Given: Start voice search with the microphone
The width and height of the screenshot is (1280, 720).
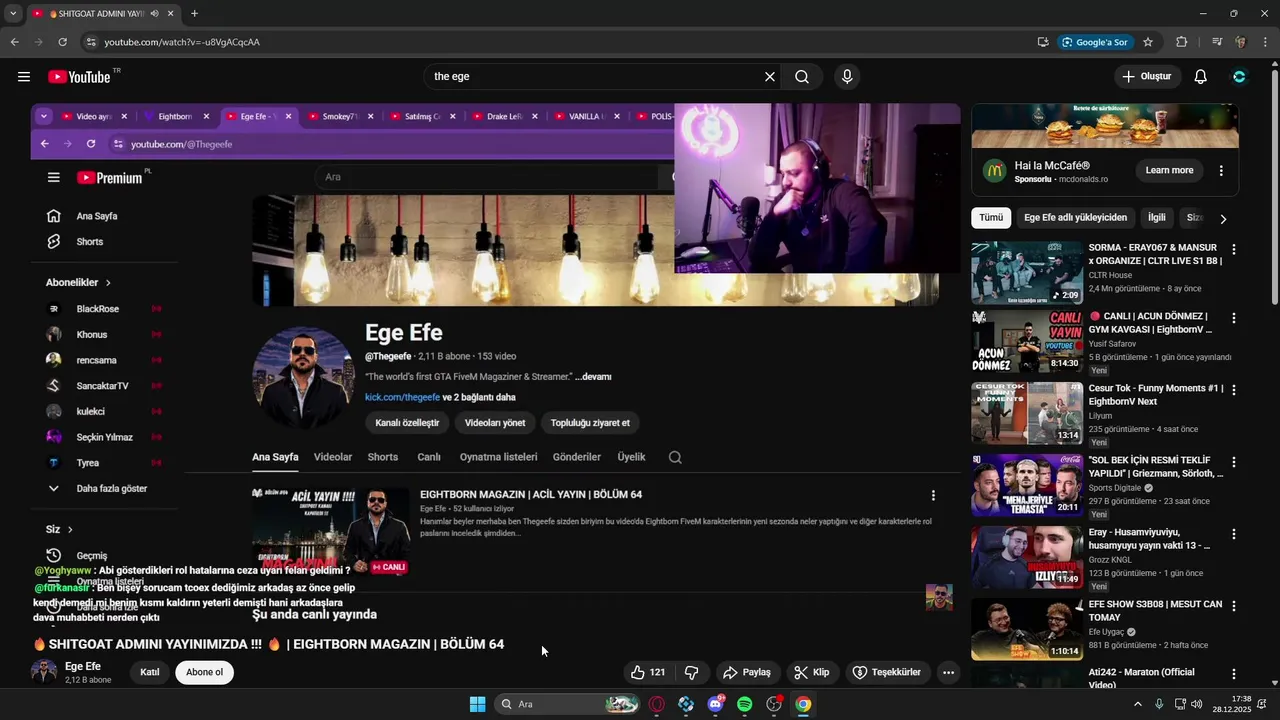Looking at the screenshot, I should point(847,77).
